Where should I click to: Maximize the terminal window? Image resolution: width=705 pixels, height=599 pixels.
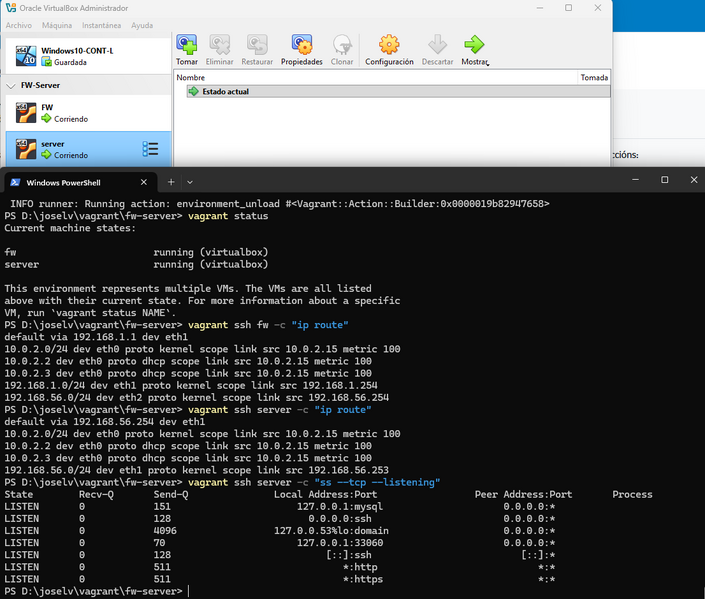[665, 180]
